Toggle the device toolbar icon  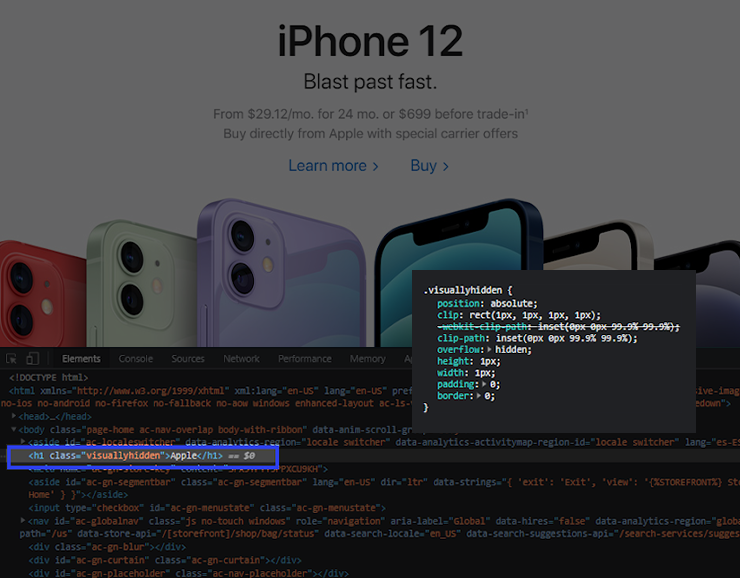[33, 359]
